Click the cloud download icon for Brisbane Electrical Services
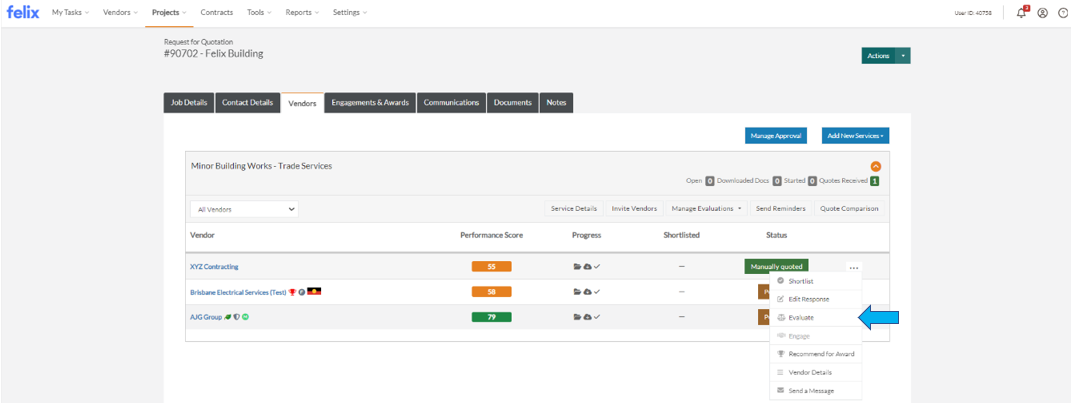 (587, 292)
